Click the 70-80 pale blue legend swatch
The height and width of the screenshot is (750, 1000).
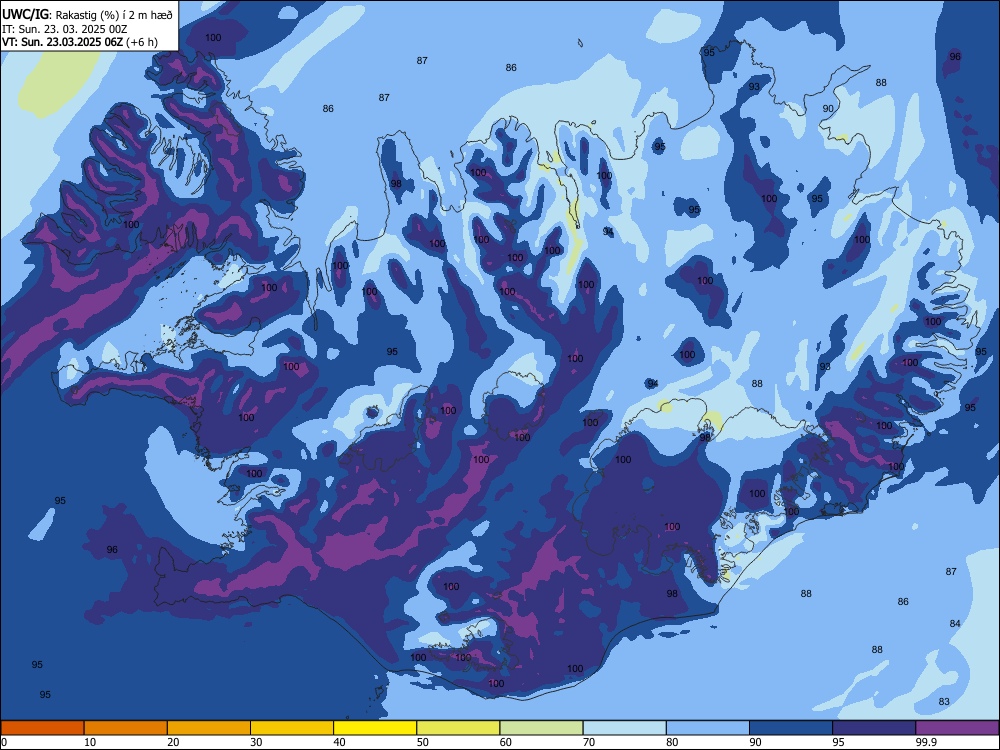coord(625,728)
